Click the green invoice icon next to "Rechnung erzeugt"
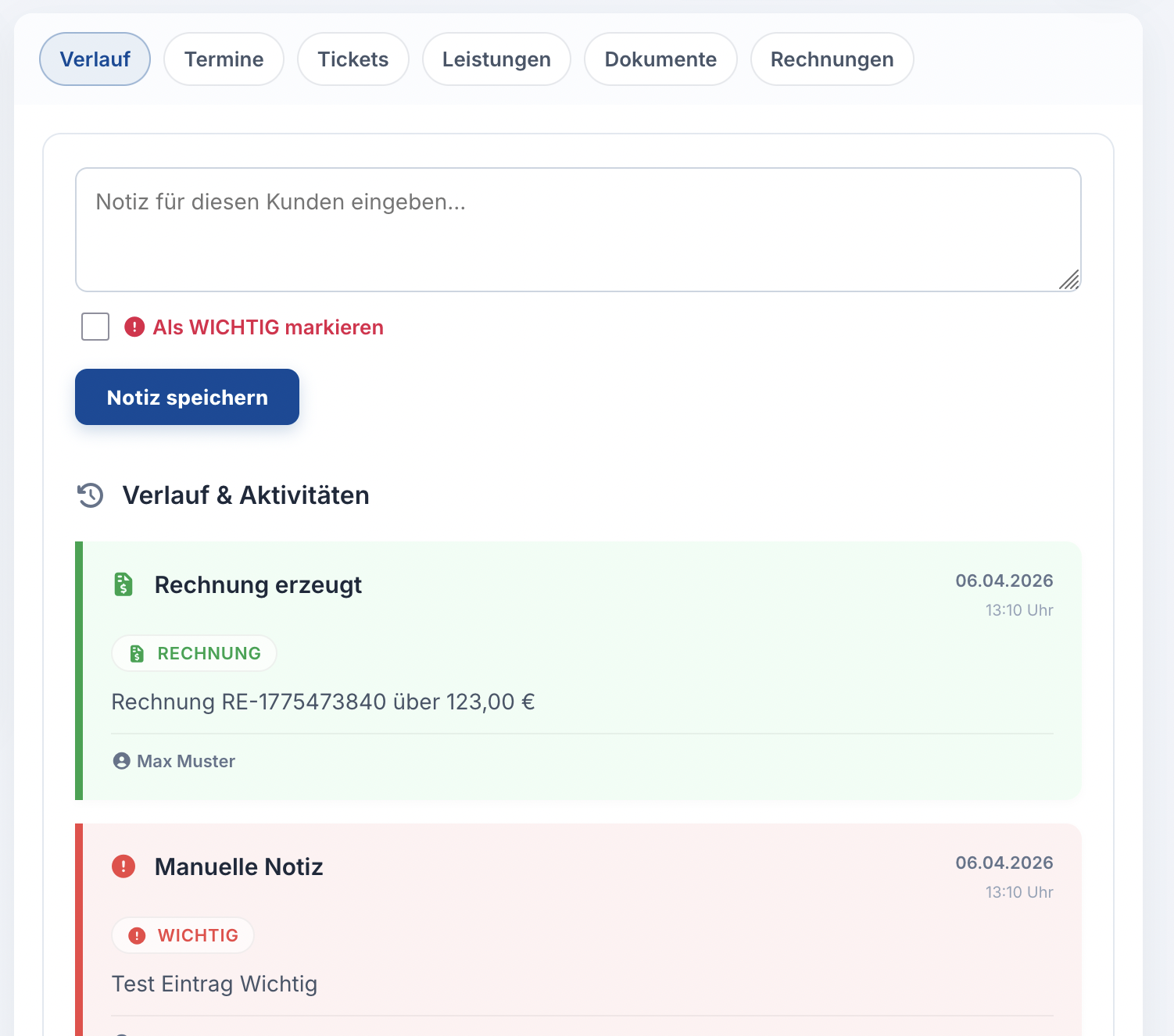 click(123, 584)
